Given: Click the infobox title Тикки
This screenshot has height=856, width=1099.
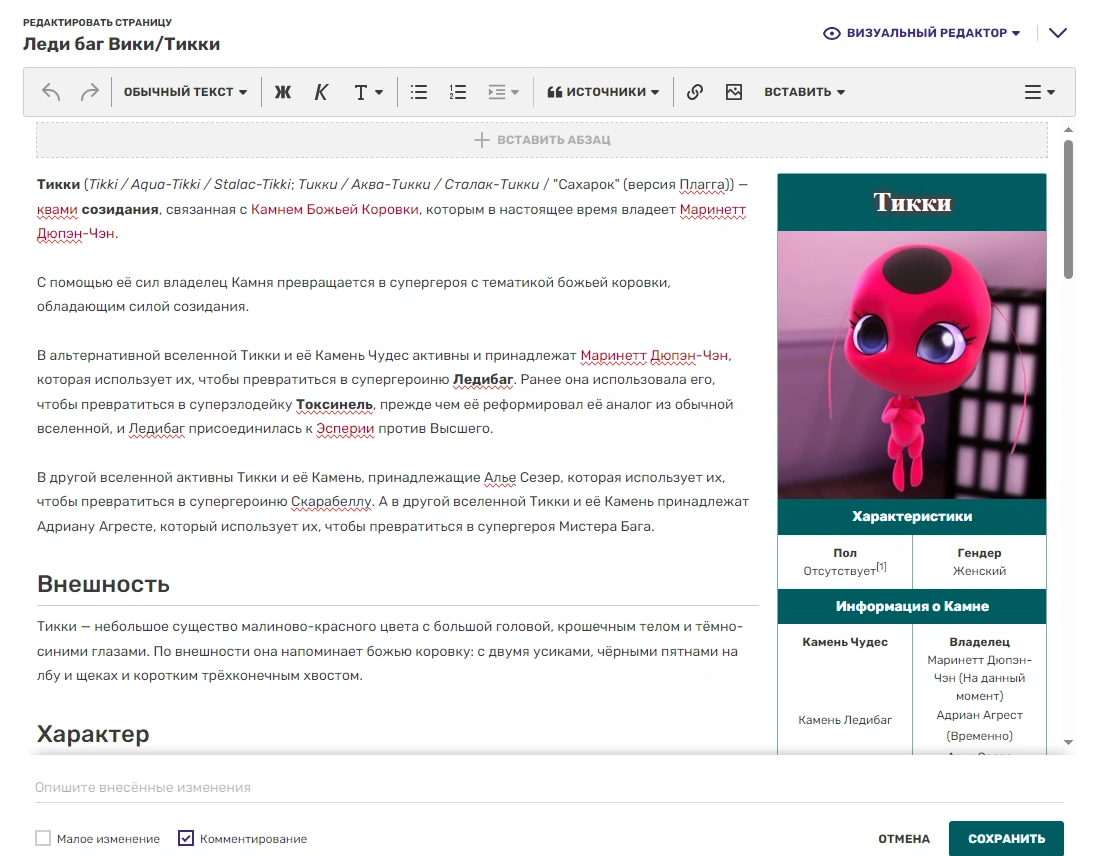Looking at the screenshot, I should (x=912, y=203).
